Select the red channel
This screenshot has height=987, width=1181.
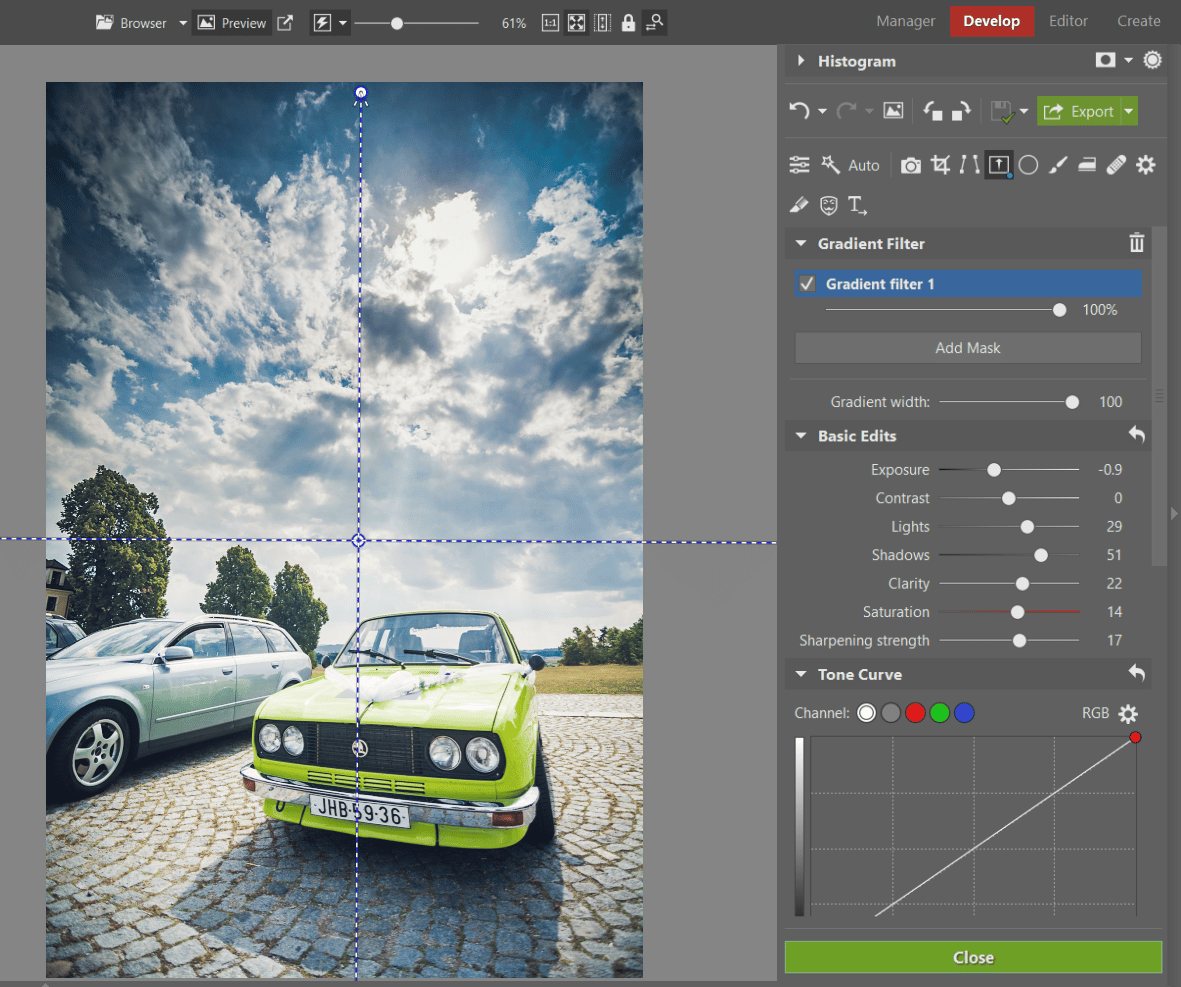coord(915,713)
